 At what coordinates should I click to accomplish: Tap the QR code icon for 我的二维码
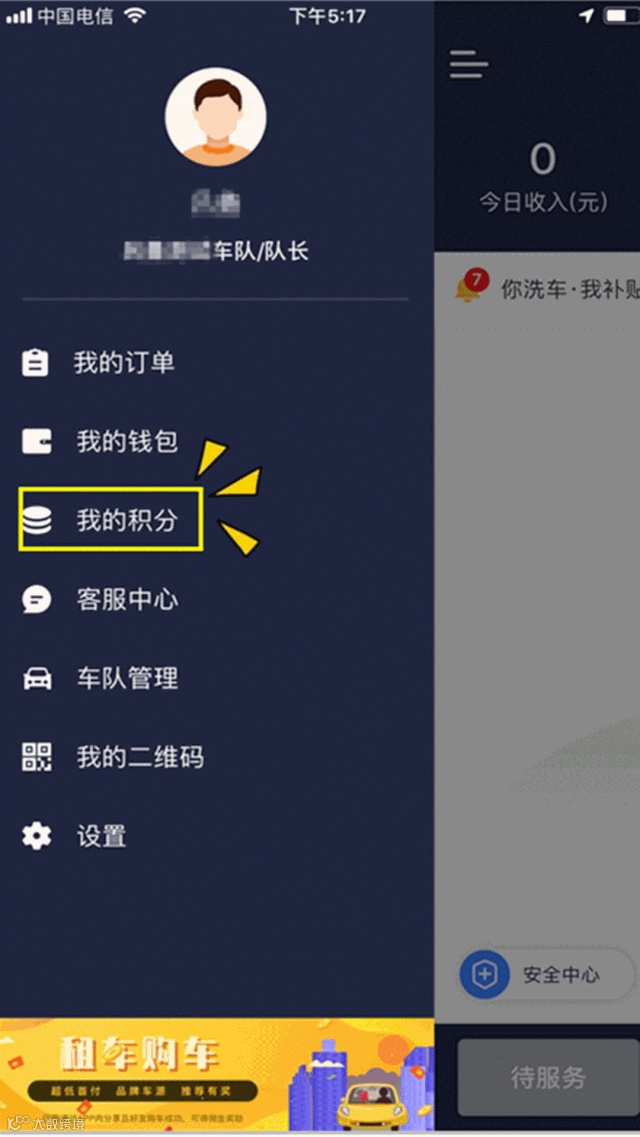(x=36, y=757)
